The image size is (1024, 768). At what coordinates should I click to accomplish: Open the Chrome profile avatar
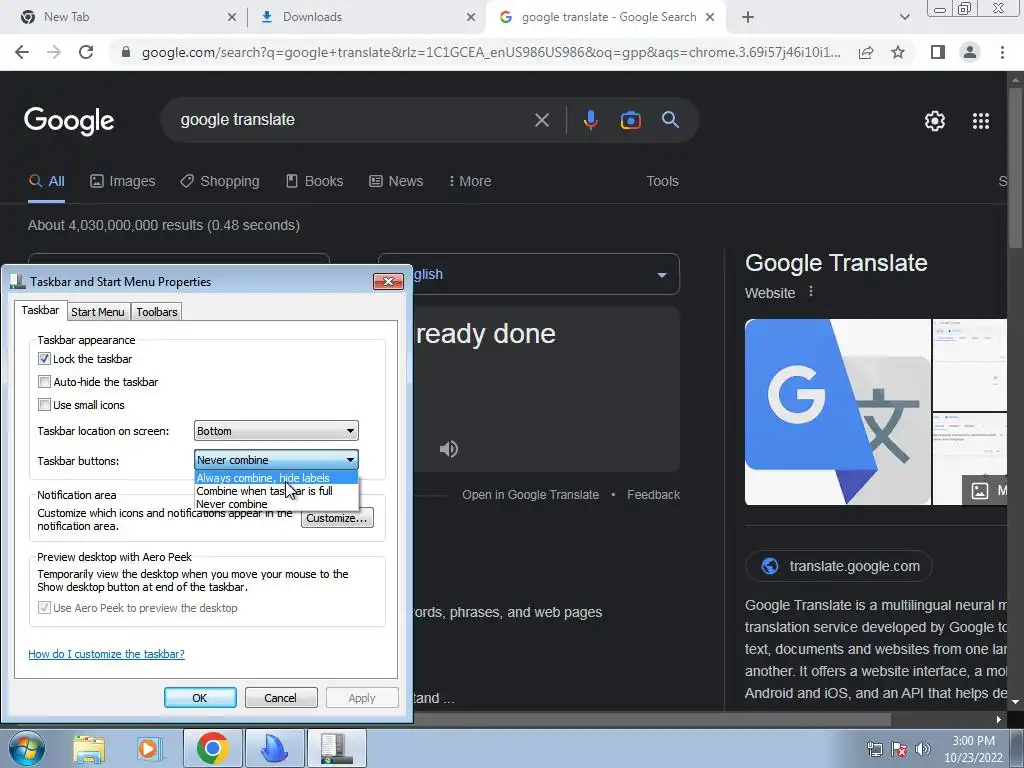pos(970,52)
